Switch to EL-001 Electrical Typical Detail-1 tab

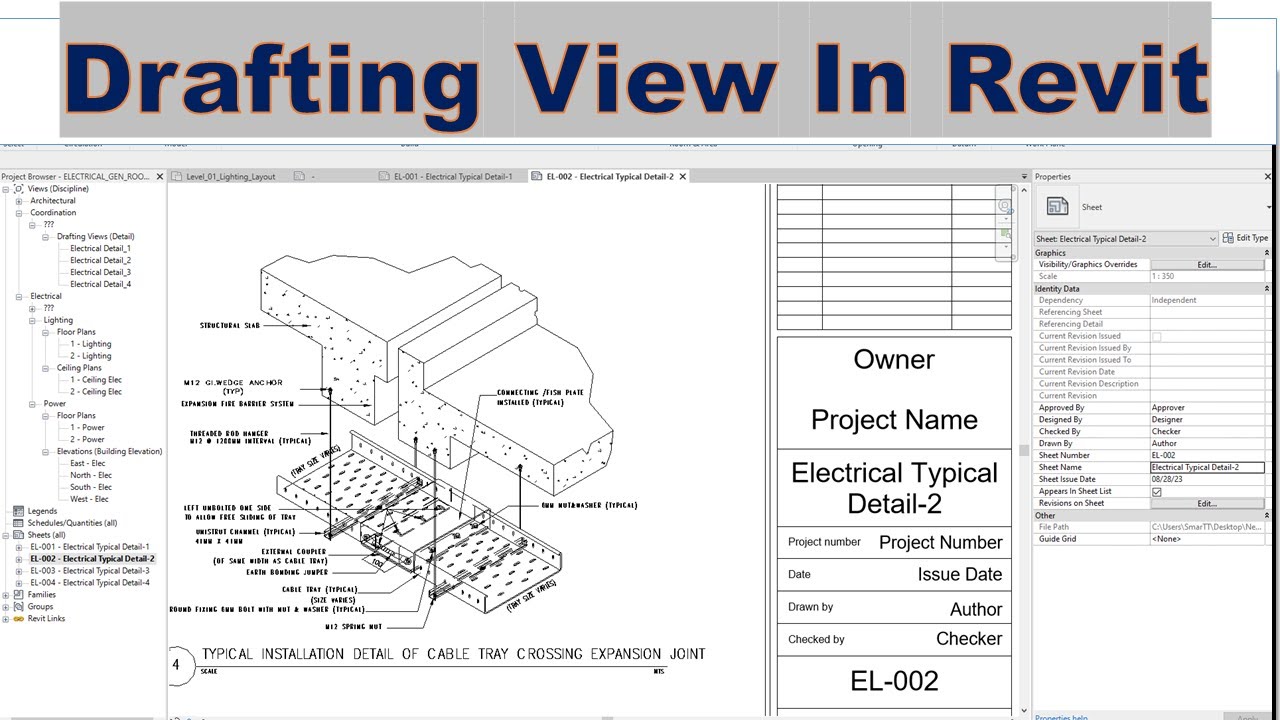point(453,177)
